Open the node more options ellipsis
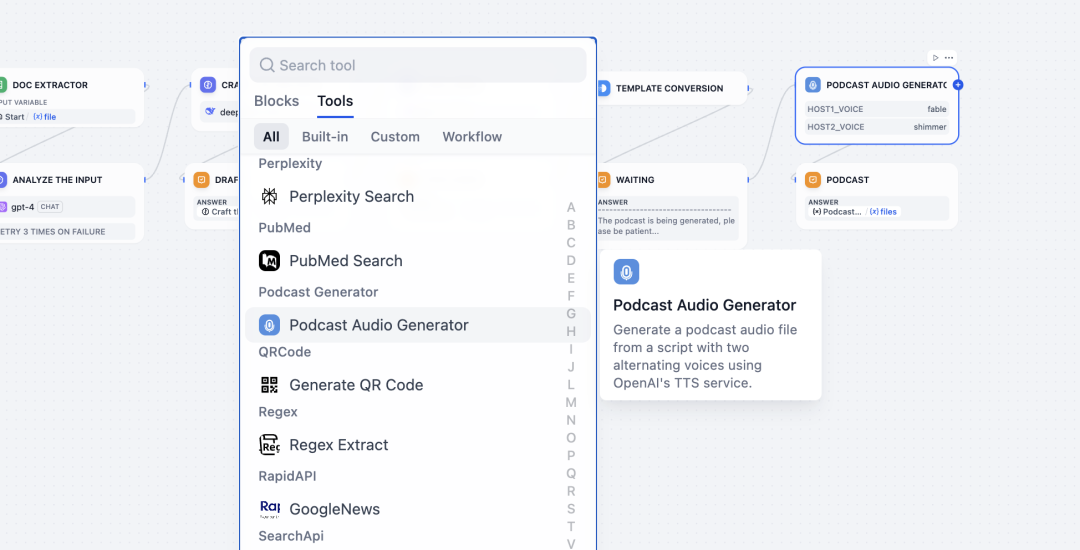Viewport: 1080px width, 550px height. [949, 58]
